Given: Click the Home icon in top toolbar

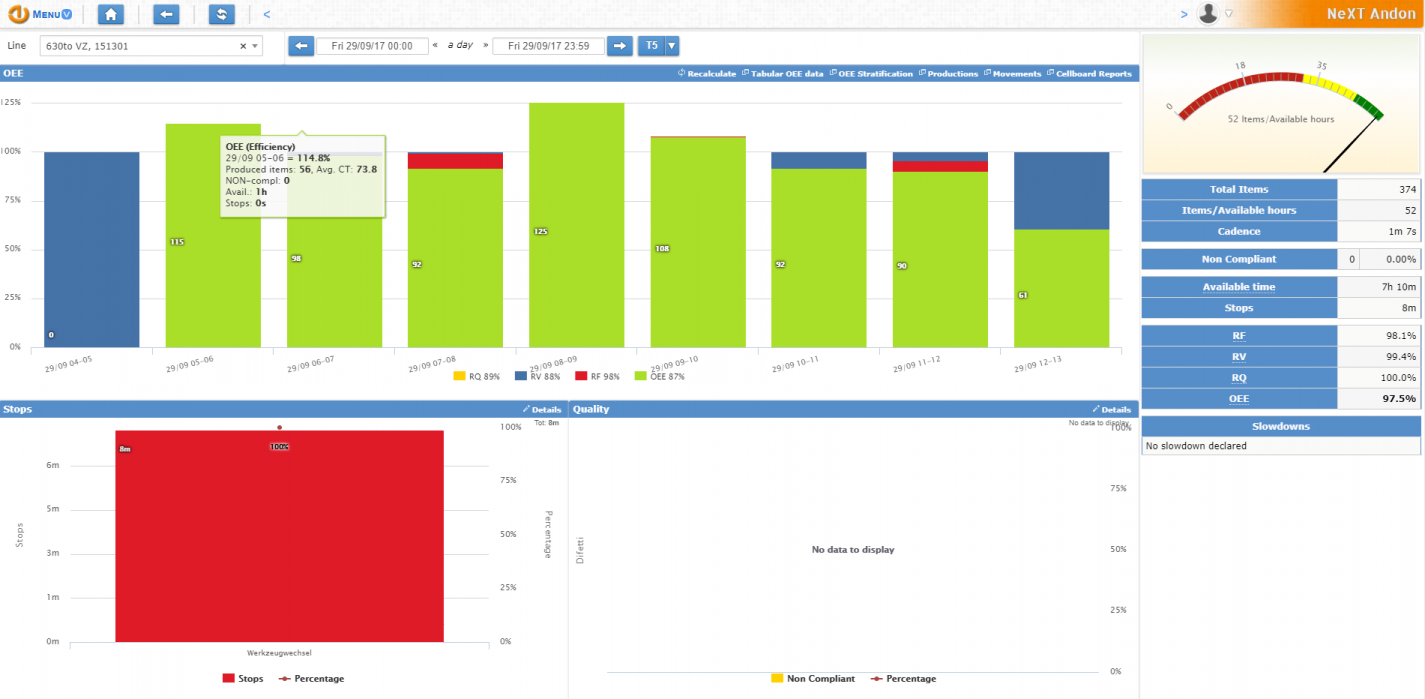Looking at the screenshot, I should pos(111,14).
